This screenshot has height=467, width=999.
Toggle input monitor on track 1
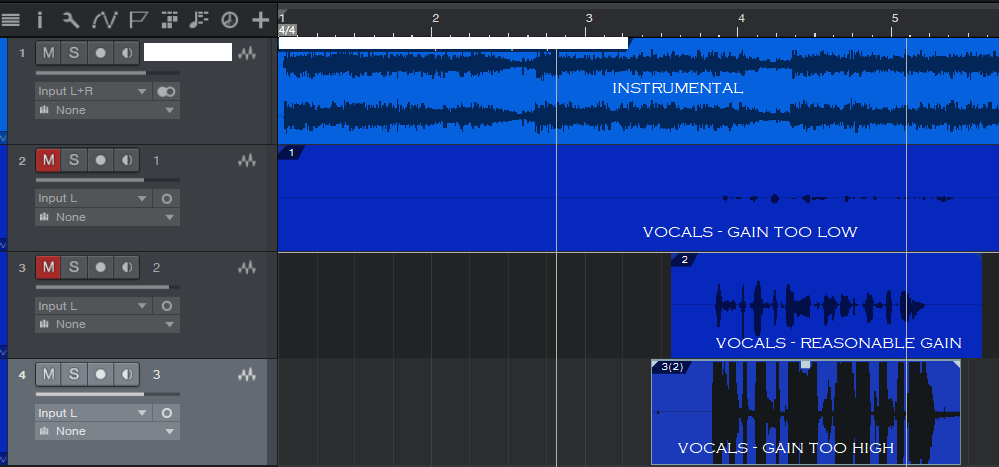pos(127,54)
